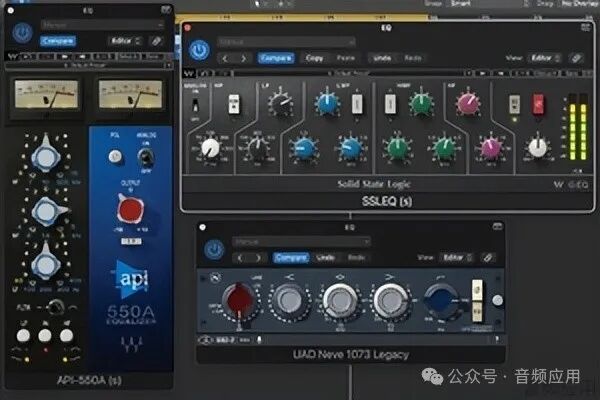The image size is (600, 400).
Task: Toggle the SSLEQ analog on/off switch
Action: click(196, 105)
